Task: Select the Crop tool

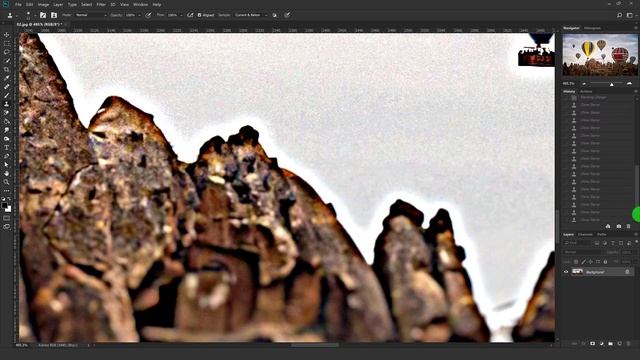Action: 7,69
